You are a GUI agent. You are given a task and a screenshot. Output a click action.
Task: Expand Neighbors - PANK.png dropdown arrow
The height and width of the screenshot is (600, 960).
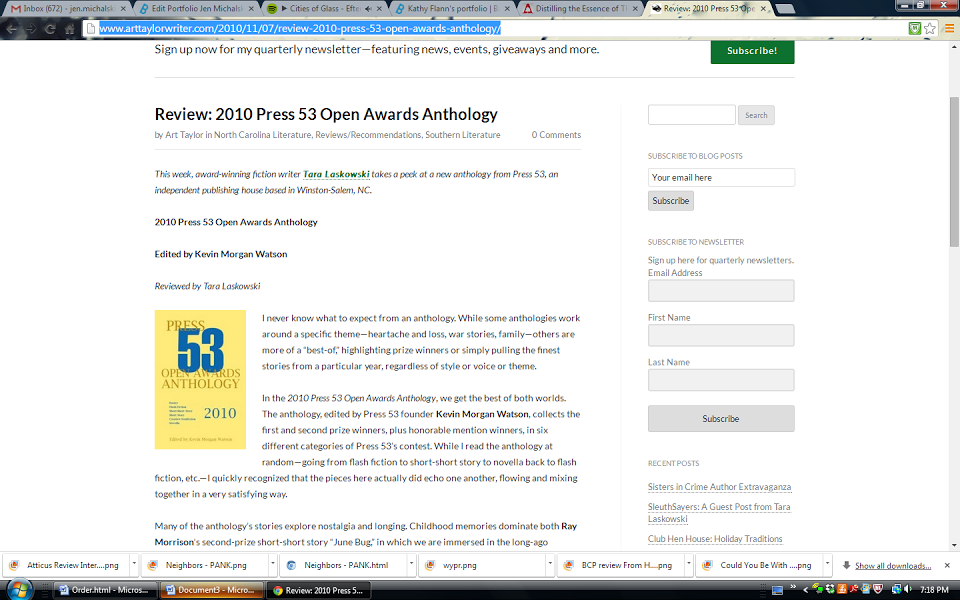[272, 564]
